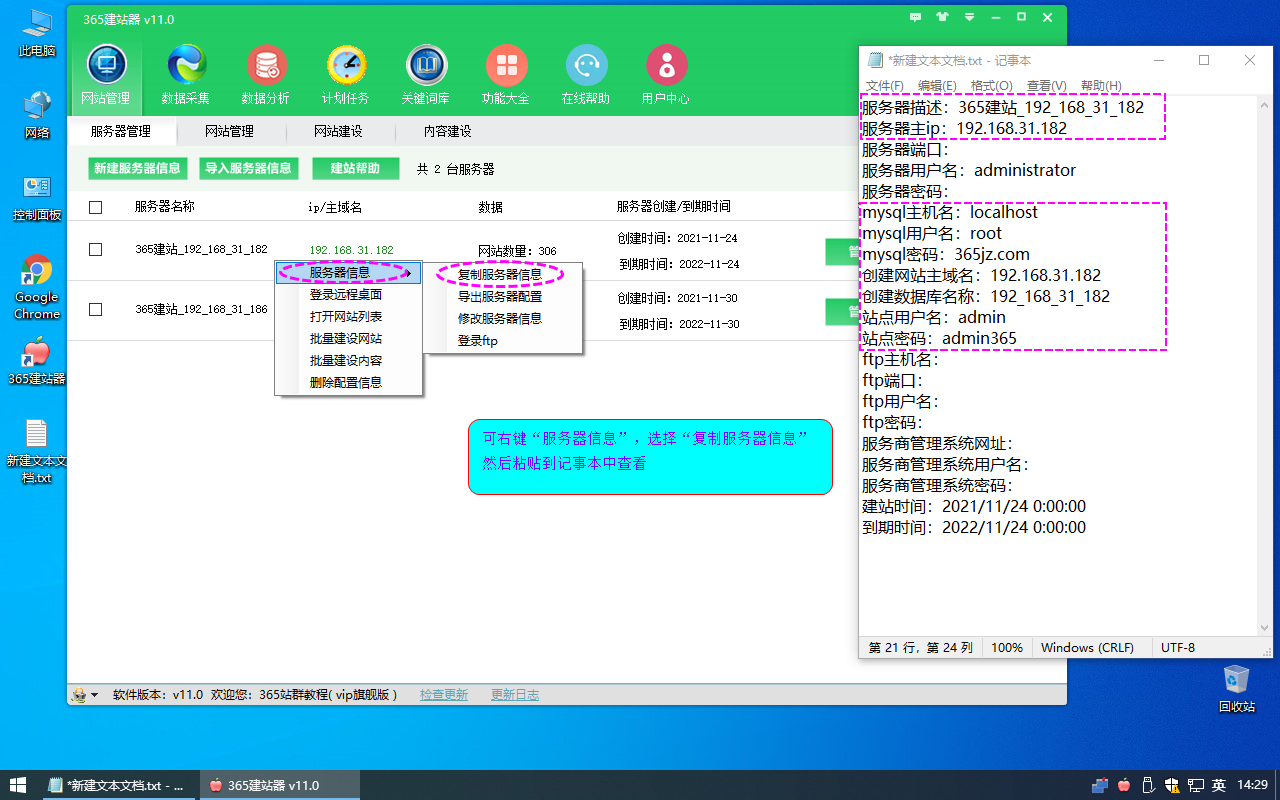Open the user avatar menu in status bar
This screenshot has height=800, width=1280.
tap(84, 694)
